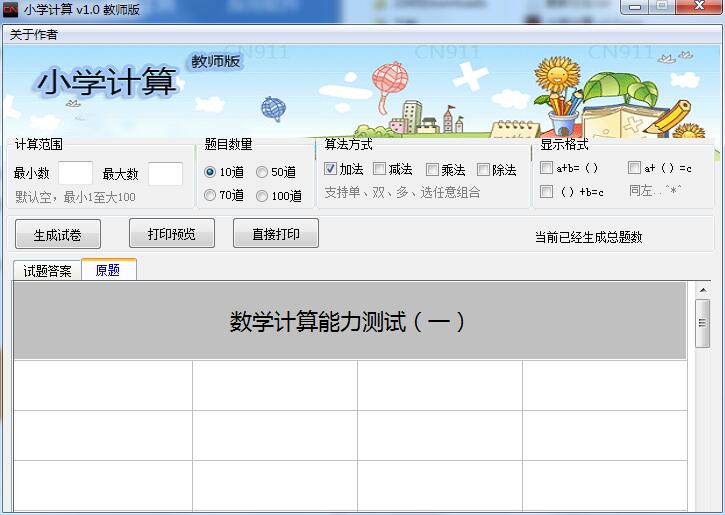The image size is (725, 515).
Task: Close the 小学计算 window
Action: pos(699,6)
